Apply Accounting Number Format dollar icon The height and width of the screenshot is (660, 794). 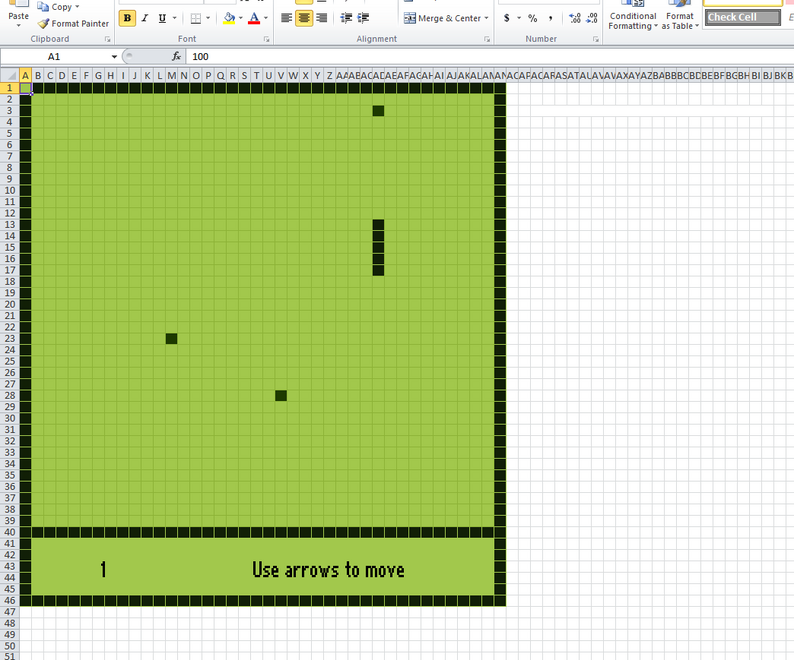pos(507,18)
